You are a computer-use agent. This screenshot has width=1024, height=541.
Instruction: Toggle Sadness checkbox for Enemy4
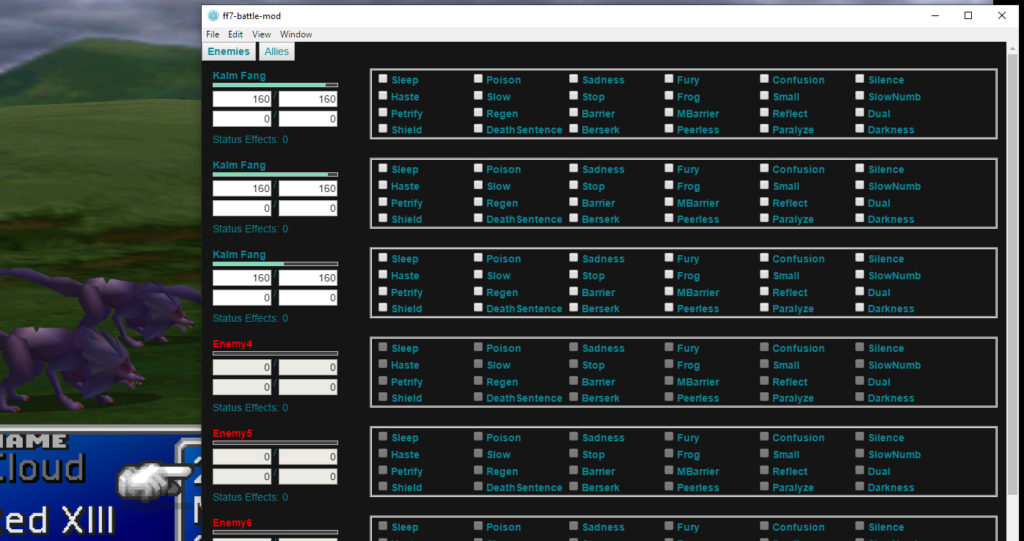coord(573,348)
